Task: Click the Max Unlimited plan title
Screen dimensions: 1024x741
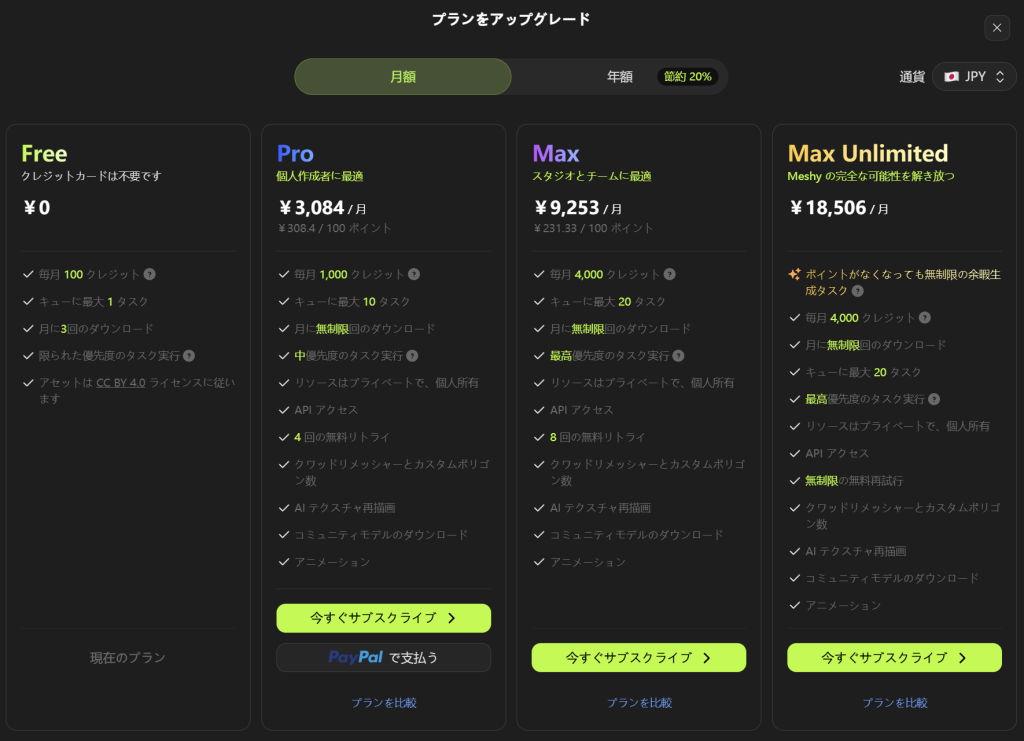Action: [x=867, y=153]
